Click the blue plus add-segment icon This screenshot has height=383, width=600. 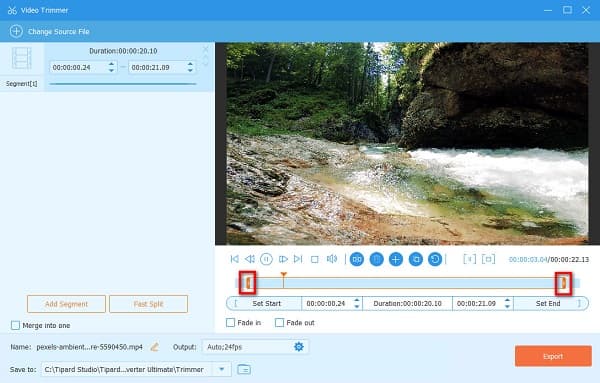point(396,259)
